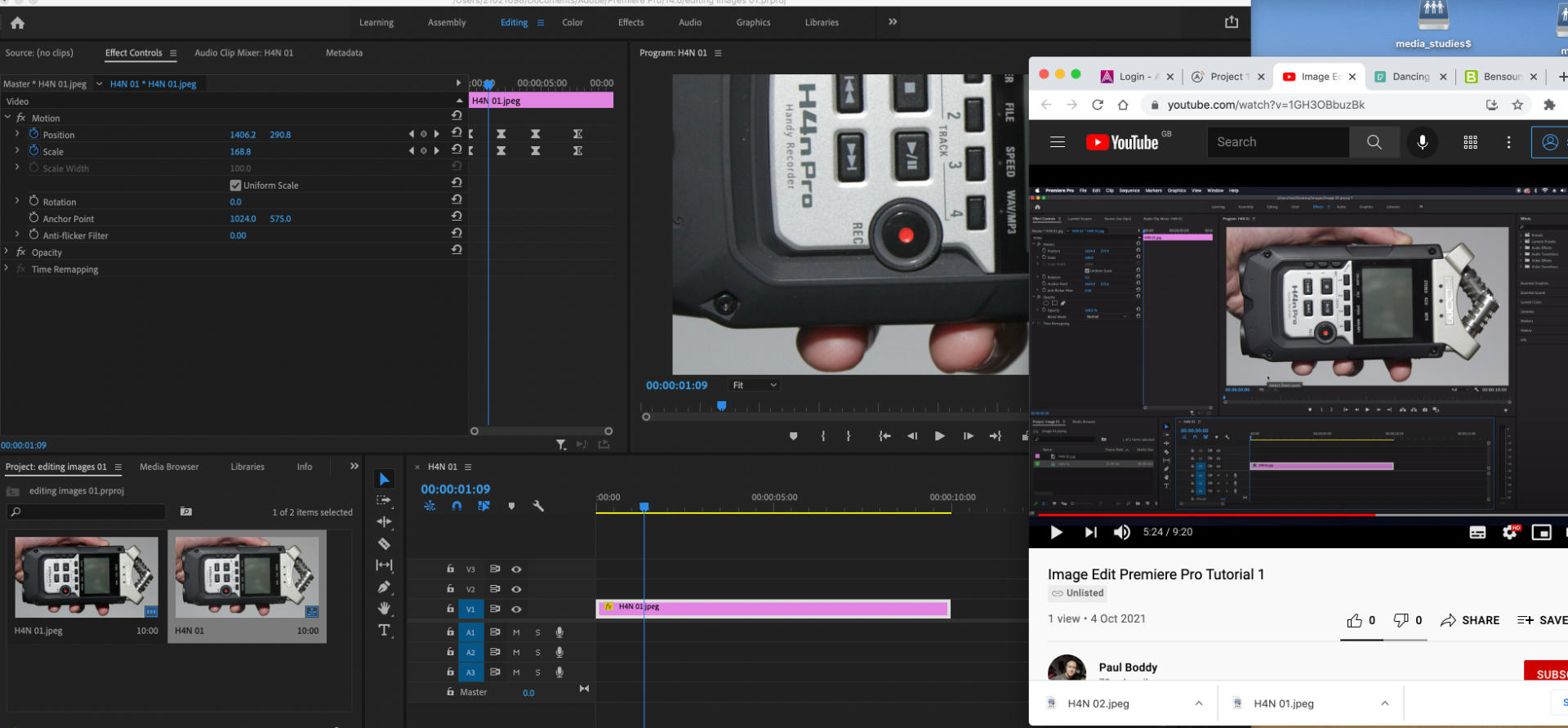Expand the Anti-flicker Filter property
1568x728 pixels.
click(17, 234)
